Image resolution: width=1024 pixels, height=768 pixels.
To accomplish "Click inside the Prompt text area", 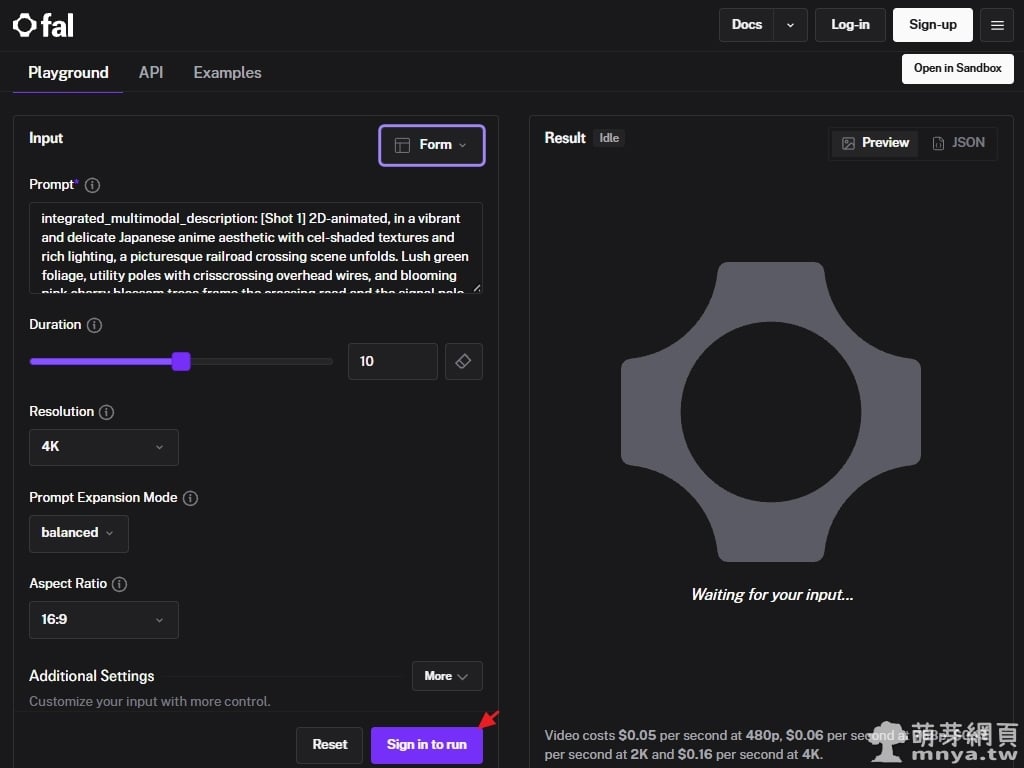I will point(255,248).
